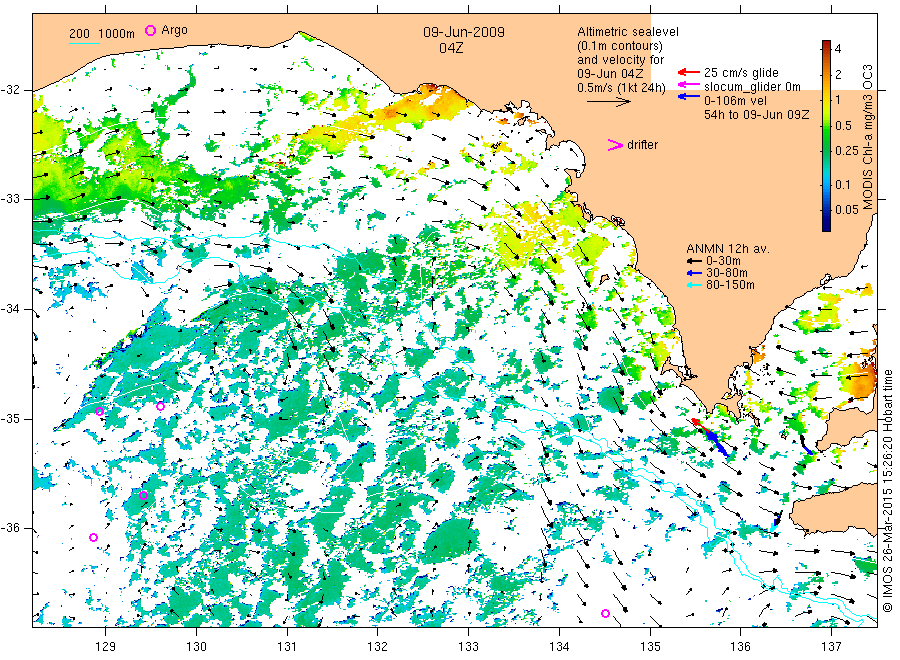The width and height of the screenshot is (900, 660).
Task: Click the magenta slocum_glider arrow symbol
Action: [x=689, y=86]
